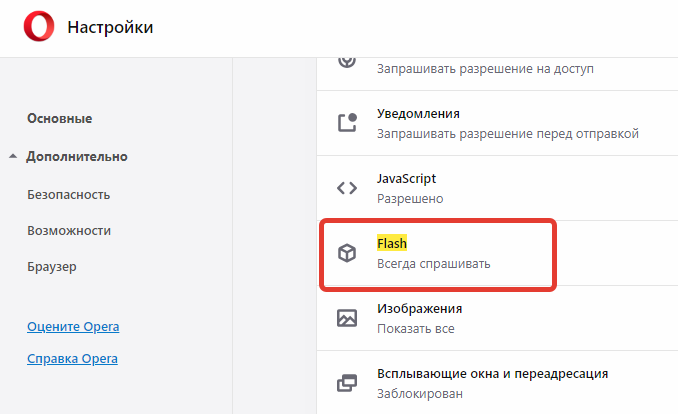
Task: Open the Возможности sidebar item
Action: 69,231
